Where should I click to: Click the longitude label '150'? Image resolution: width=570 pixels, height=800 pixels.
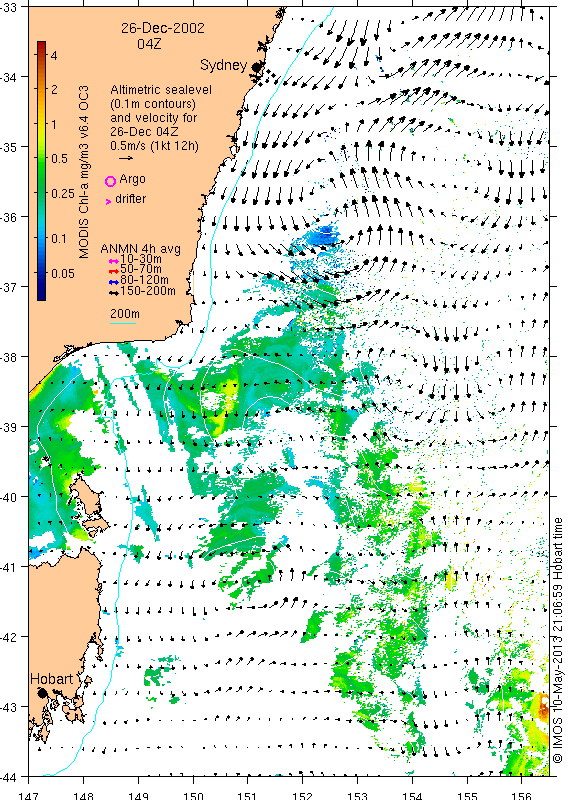coord(193,796)
